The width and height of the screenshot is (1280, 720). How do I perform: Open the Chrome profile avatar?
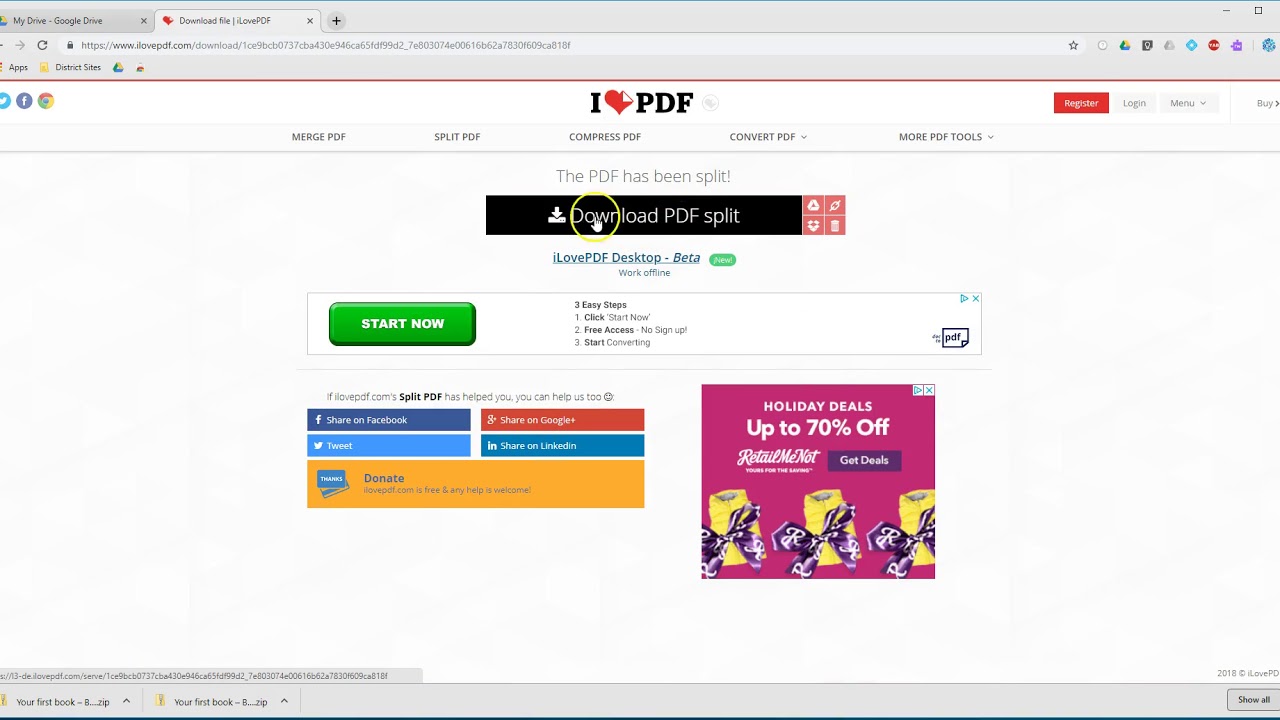[1270, 45]
